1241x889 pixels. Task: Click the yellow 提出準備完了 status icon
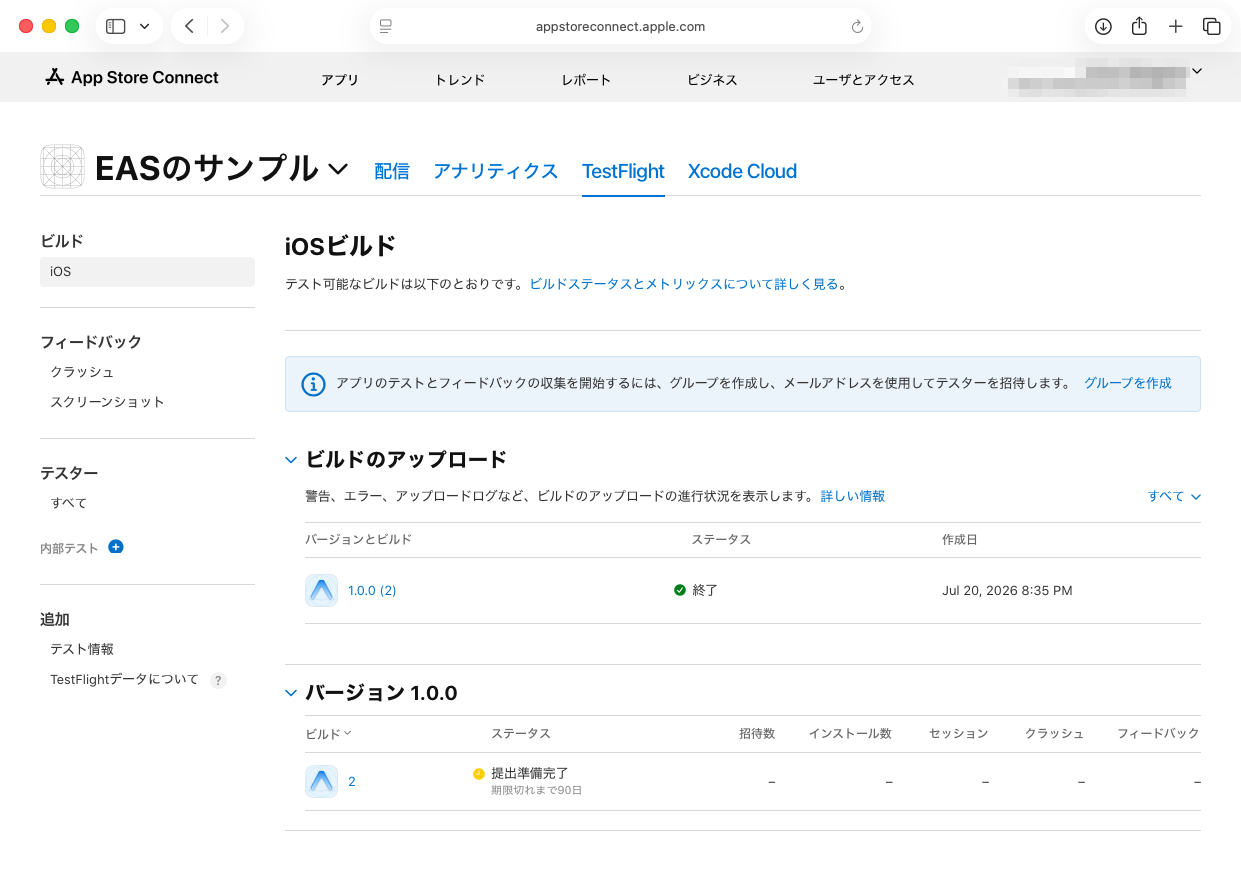[x=479, y=773]
